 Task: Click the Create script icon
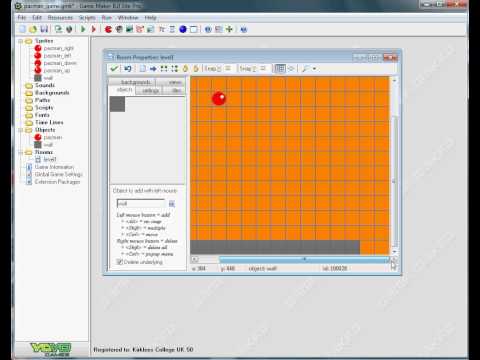[151, 29]
